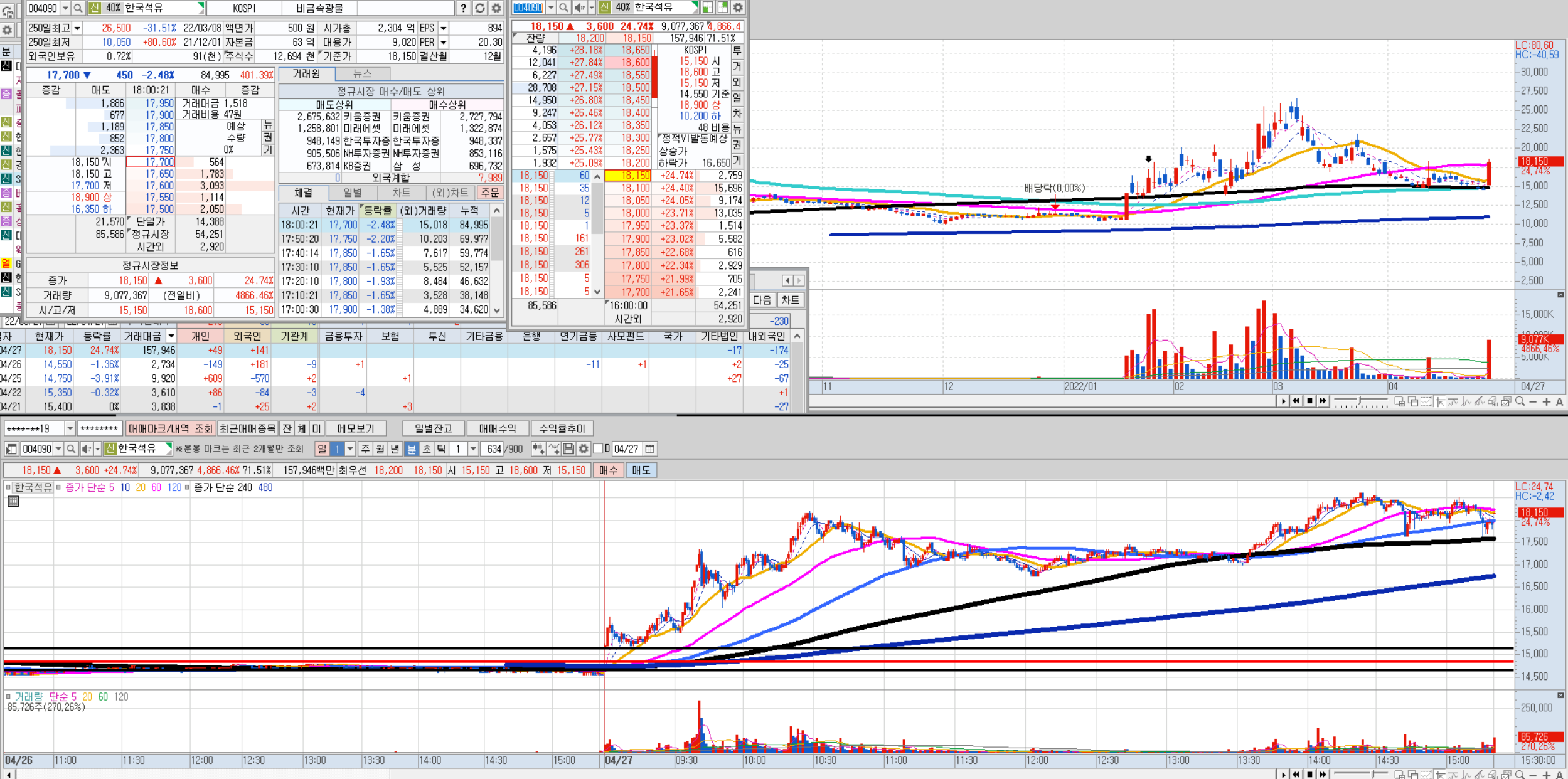Click the fast-forward button under the daily chart
The width and height of the screenshot is (1568, 779).
click(1323, 401)
